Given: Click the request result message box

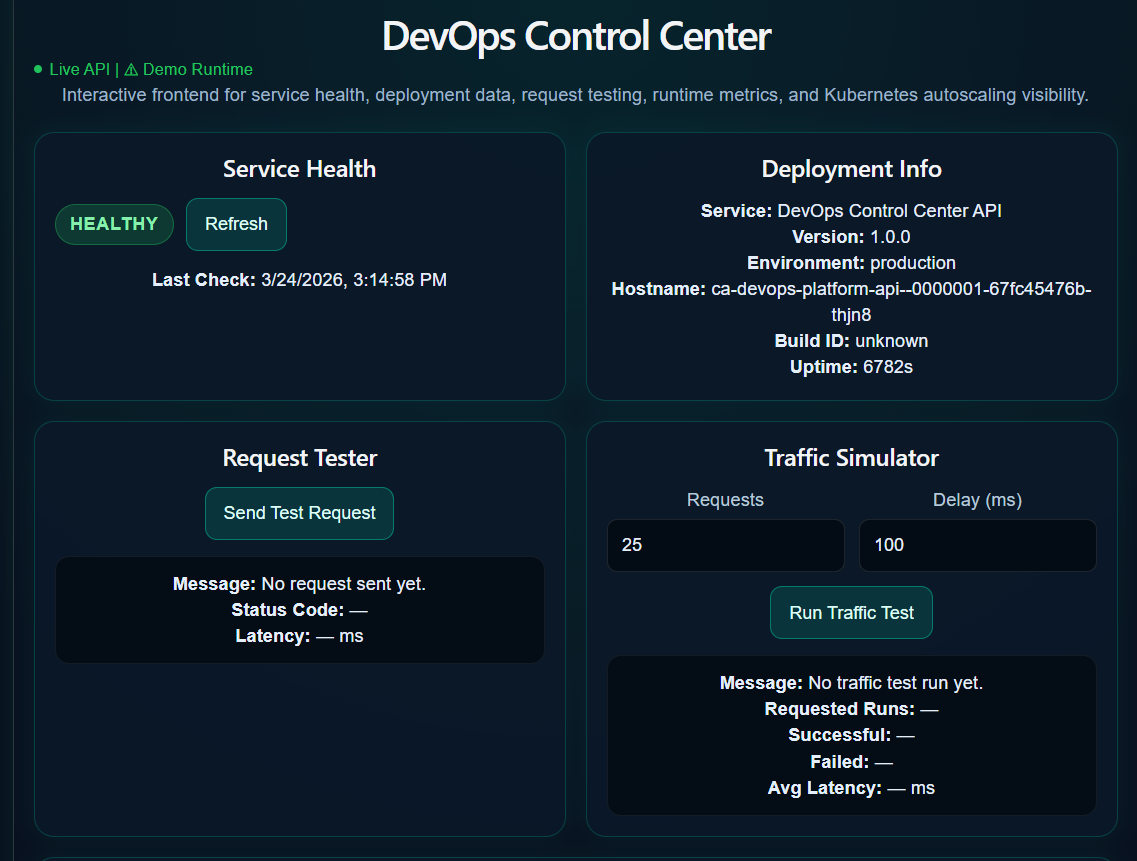Looking at the screenshot, I should [x=299, y=610].
